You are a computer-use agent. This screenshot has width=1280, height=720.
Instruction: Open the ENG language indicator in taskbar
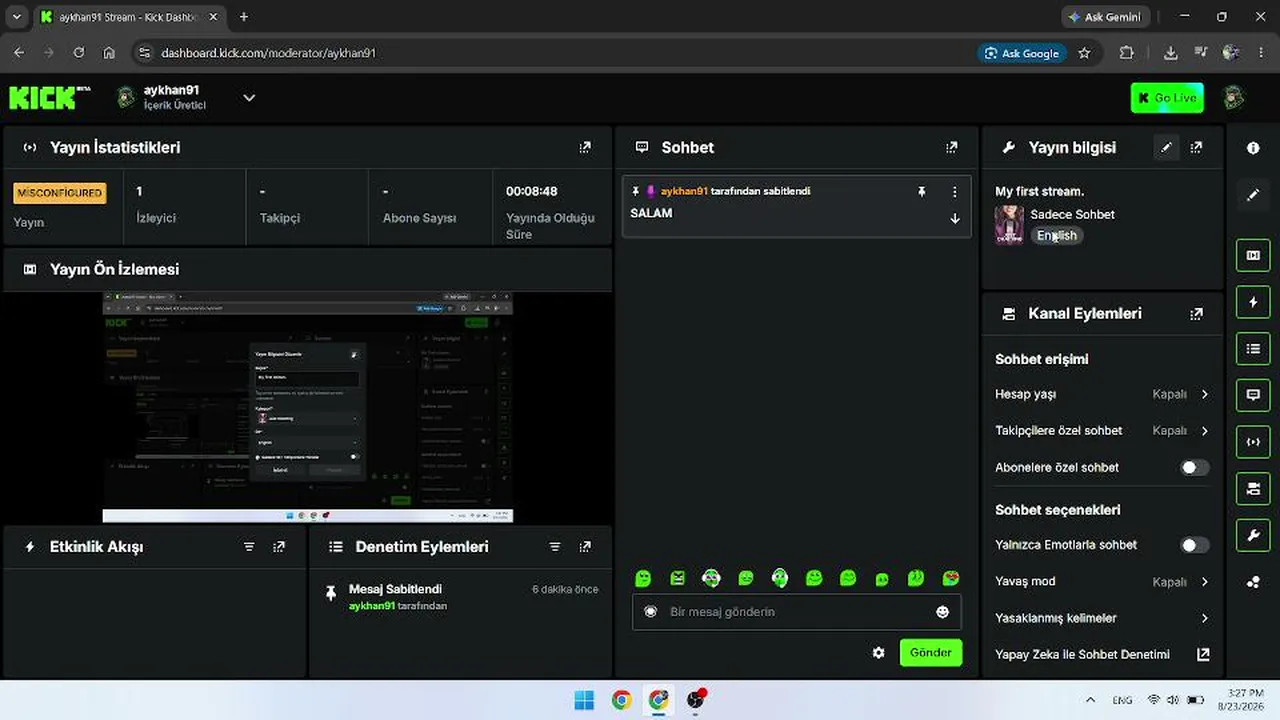point(1122,700)
